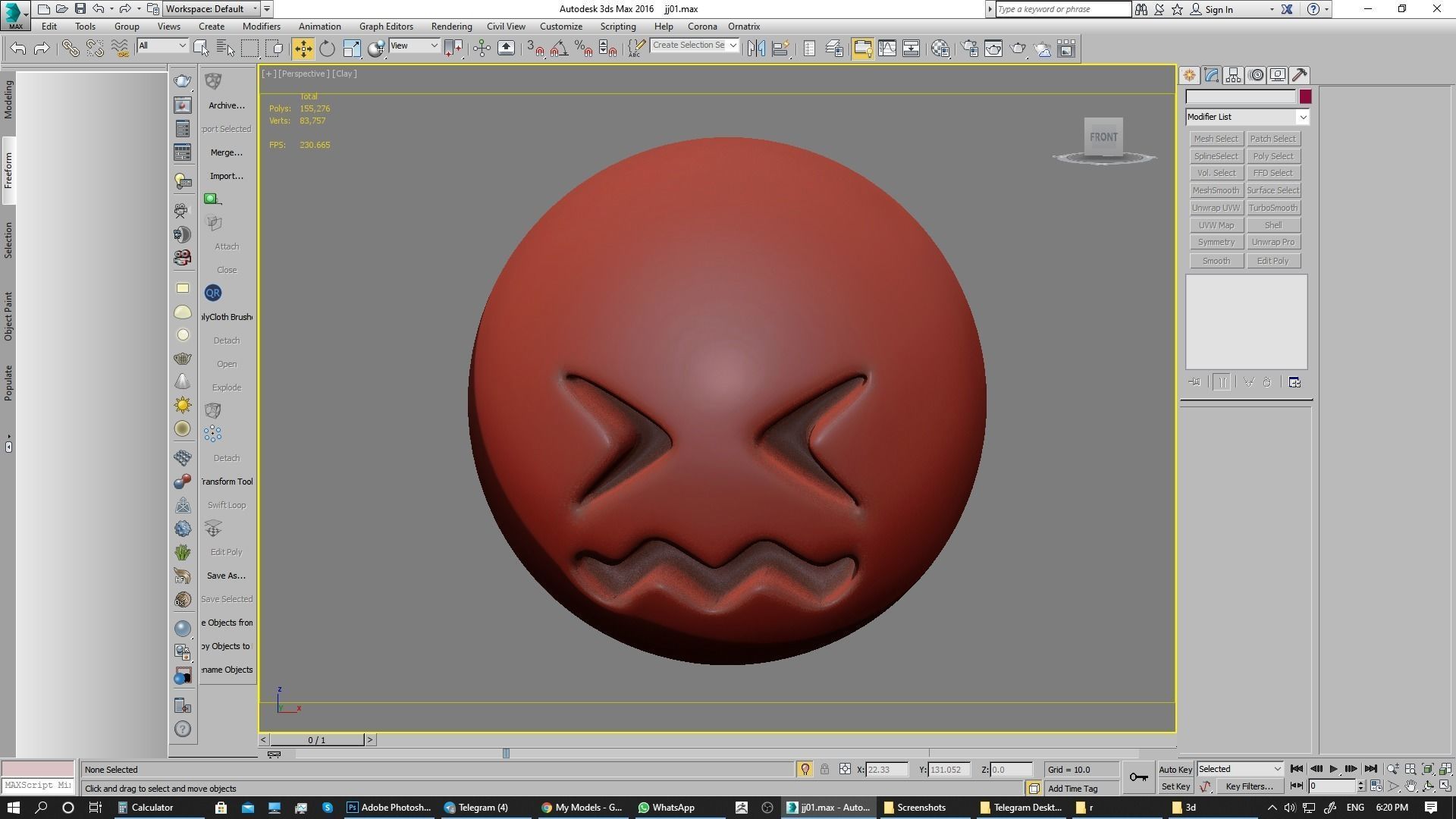Expand the Create Selection Set dropdown

tap(733, 45)
